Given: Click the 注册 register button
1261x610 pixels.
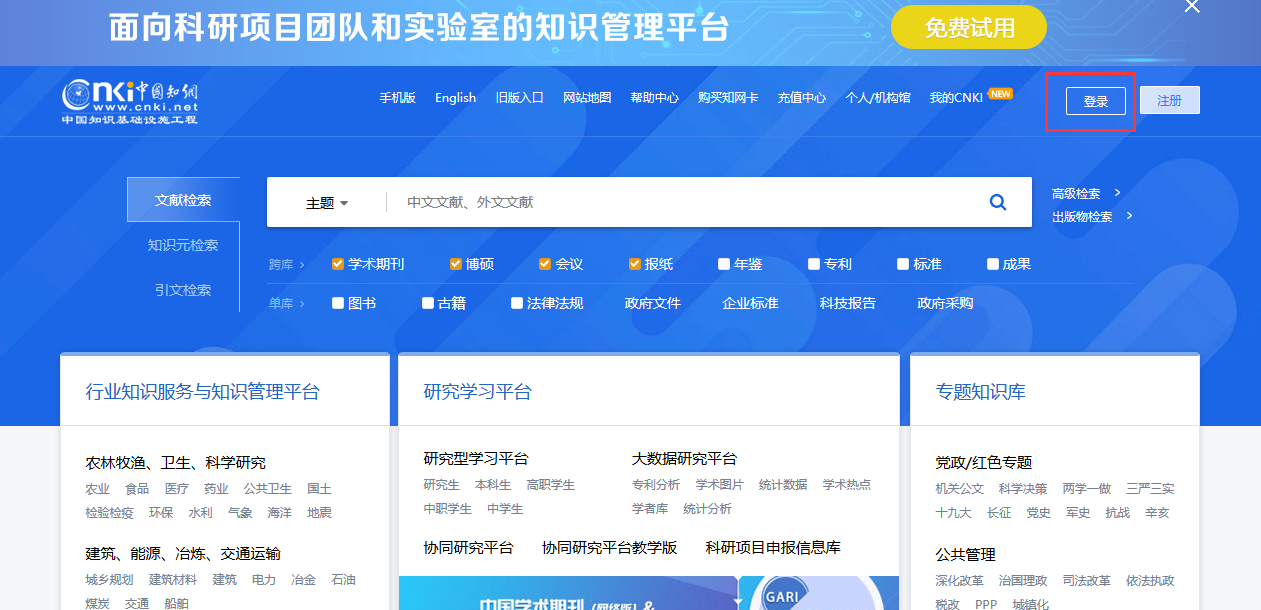Looking at the screenshot, I should click(1169, 100).
